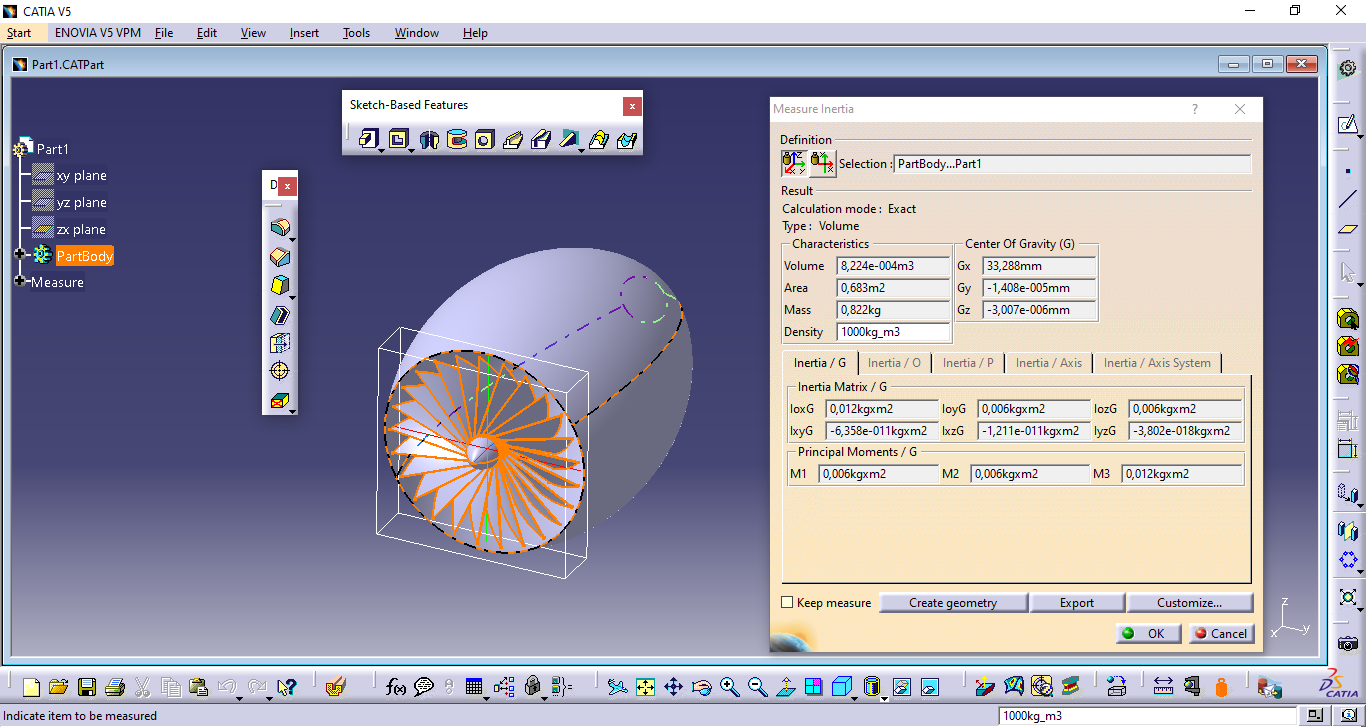This screenshot has width=1366, height=727.
Task: Click the help question mark in Measure Inertia
Action: coord(1195,109)
